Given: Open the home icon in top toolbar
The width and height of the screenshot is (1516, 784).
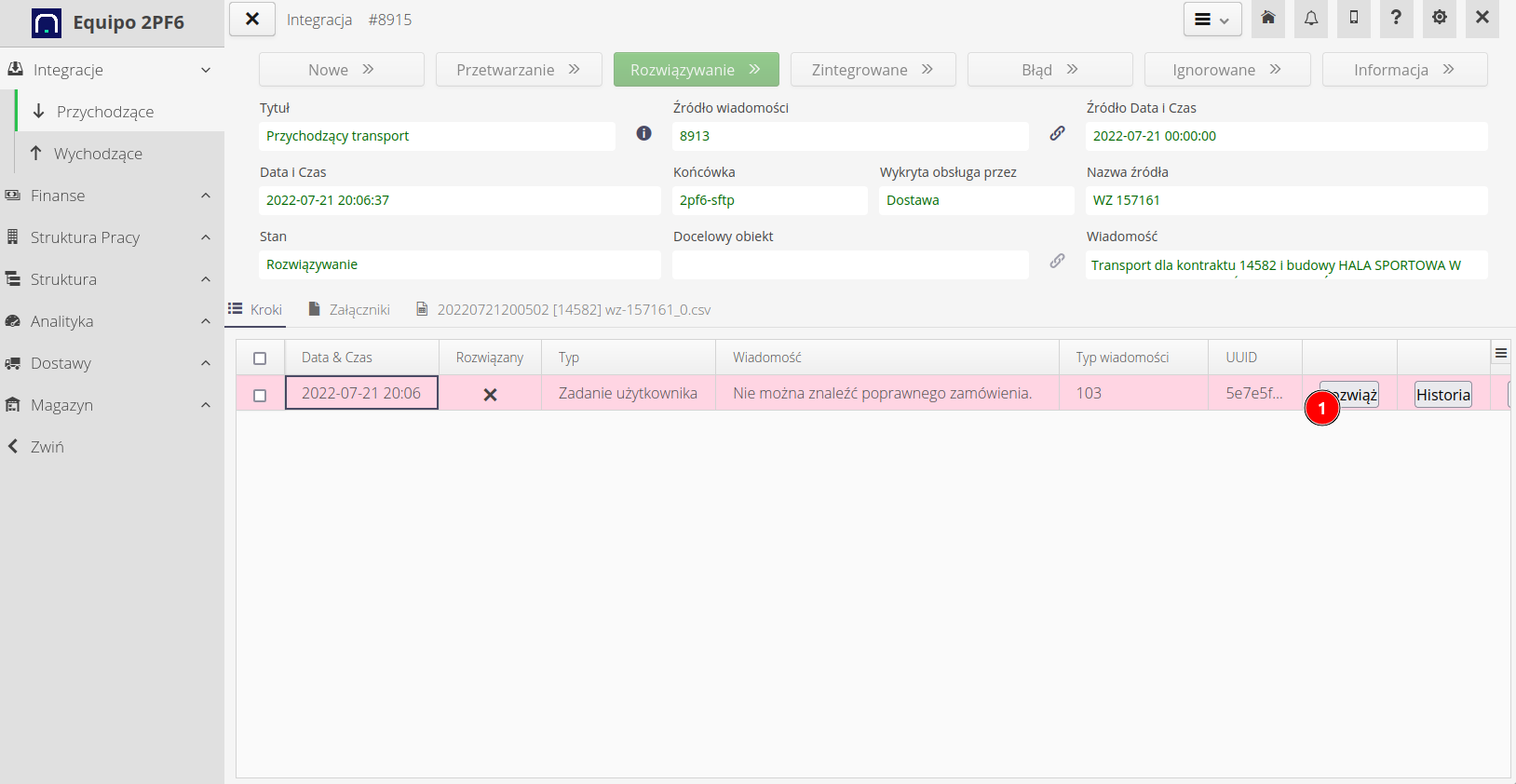Looking at the screenshot, I should click(1268, 19).
